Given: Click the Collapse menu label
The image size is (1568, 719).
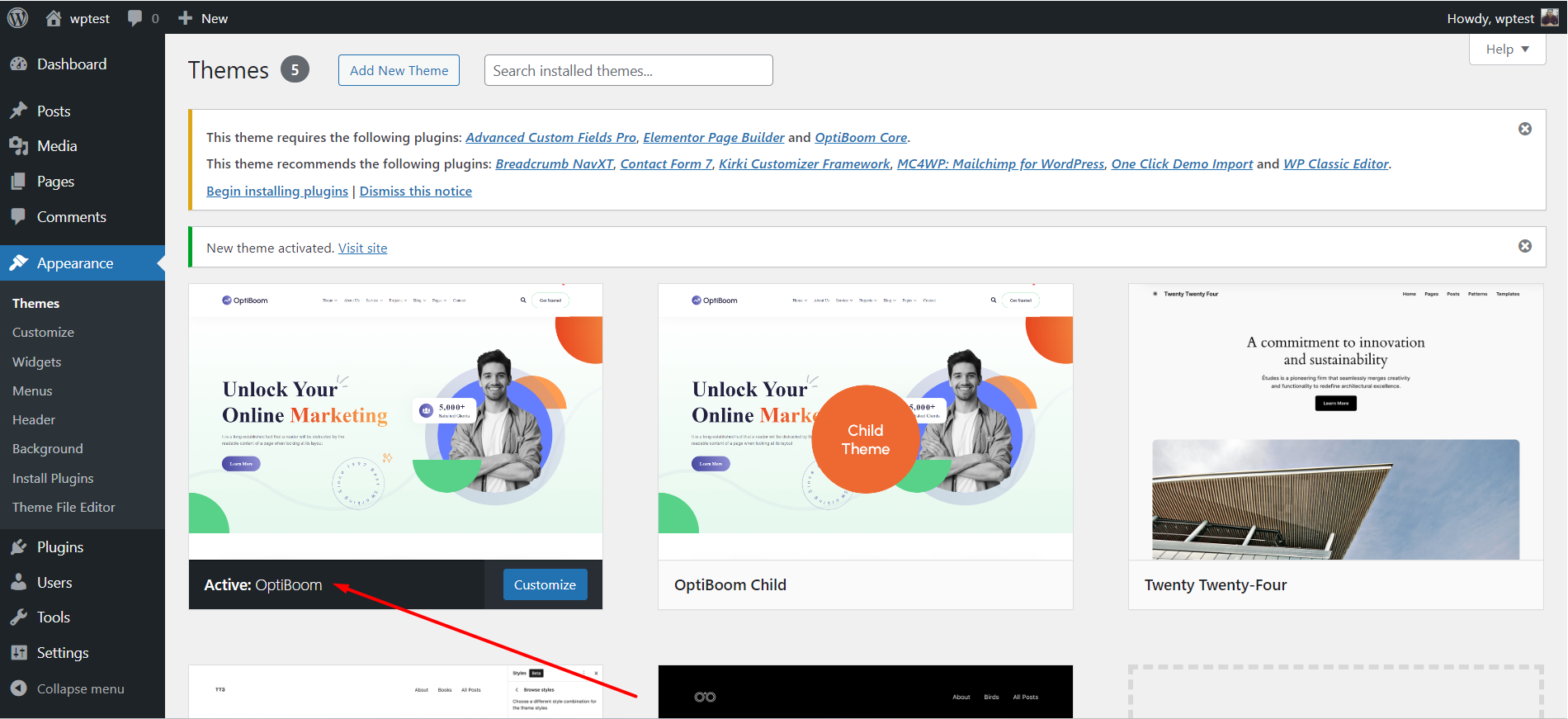Looking at the screenshot, I should tap(81, 688).
